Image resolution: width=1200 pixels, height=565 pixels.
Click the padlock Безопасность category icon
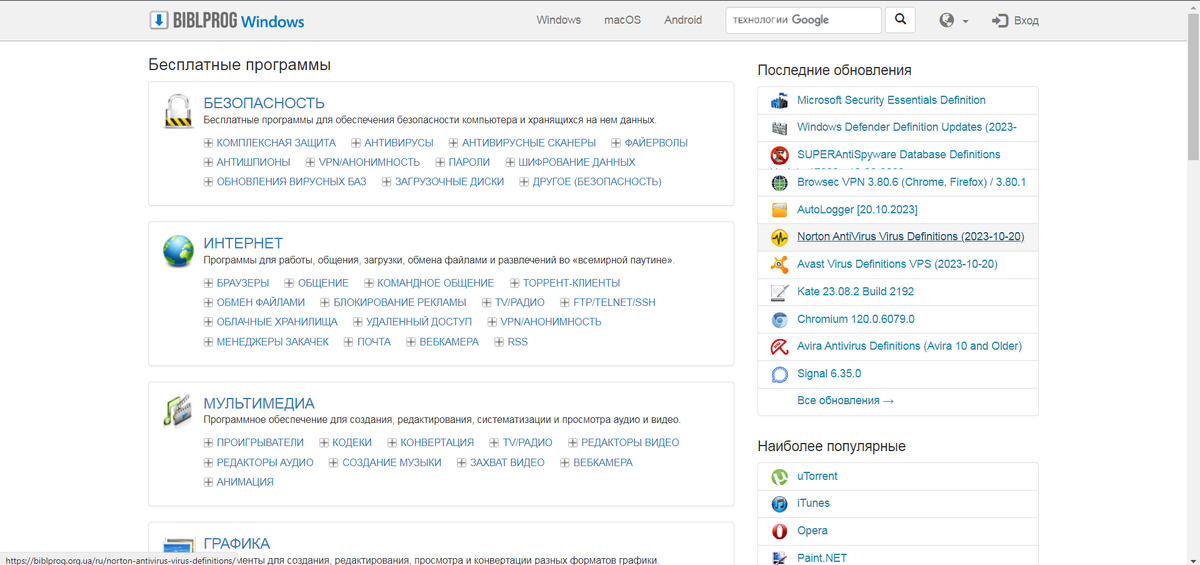click(x=178, y=111)
